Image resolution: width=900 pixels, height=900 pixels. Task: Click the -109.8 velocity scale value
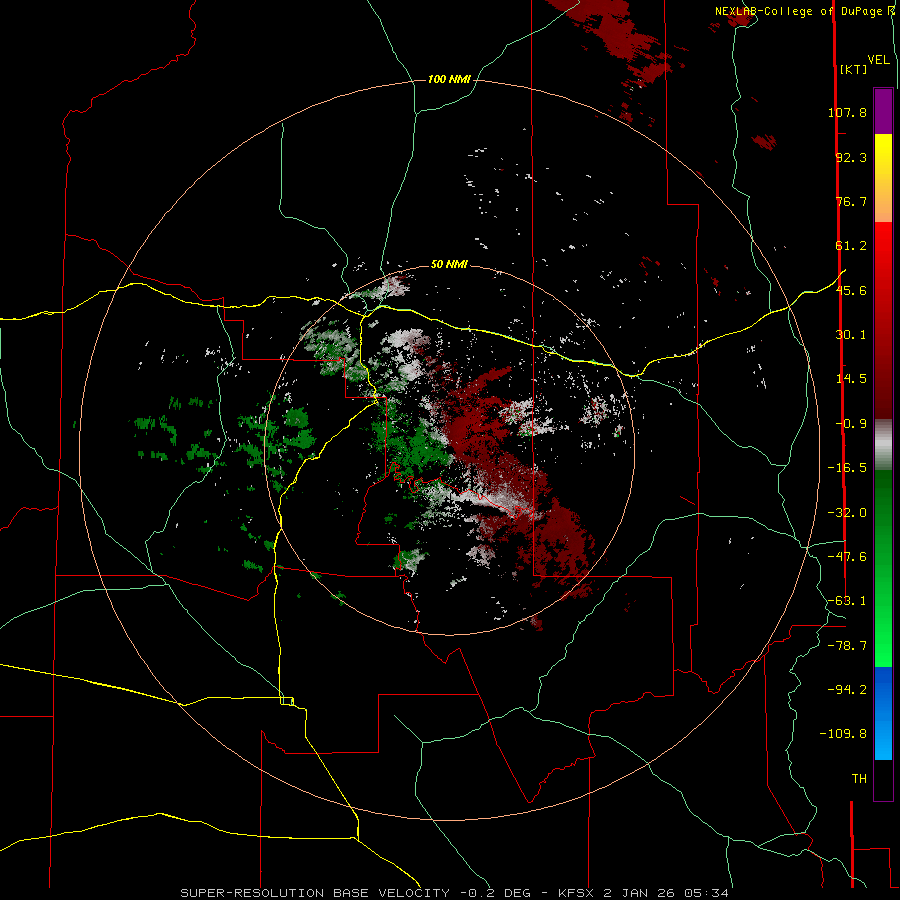tap(843, 734)
